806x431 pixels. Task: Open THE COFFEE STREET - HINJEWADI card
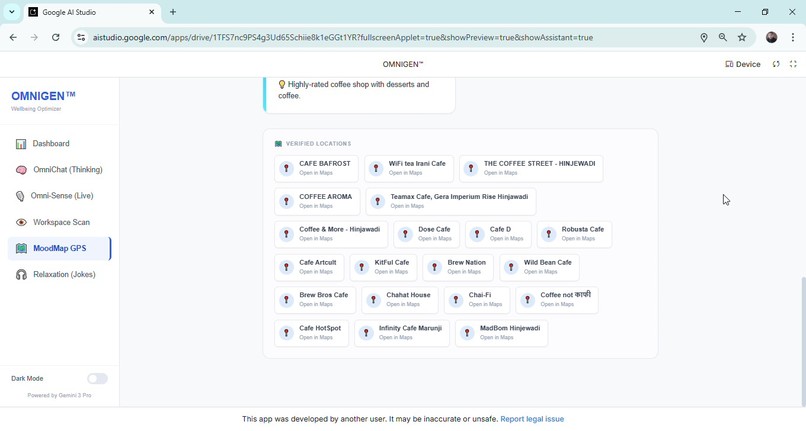pos(531,168)
